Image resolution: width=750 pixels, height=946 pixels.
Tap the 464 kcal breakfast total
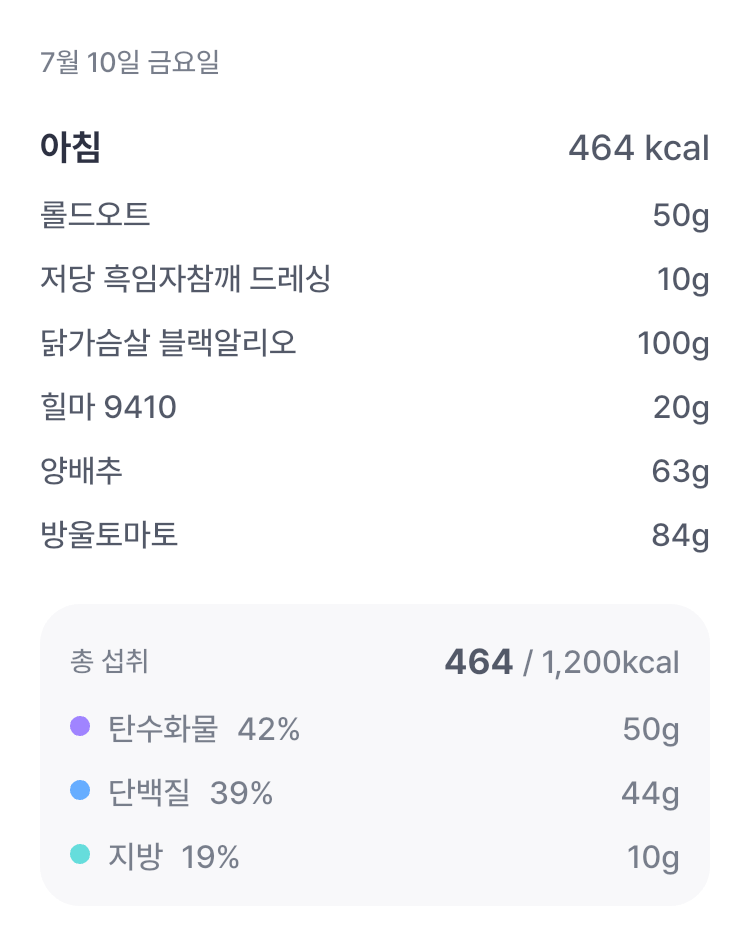tap(639, 148)
